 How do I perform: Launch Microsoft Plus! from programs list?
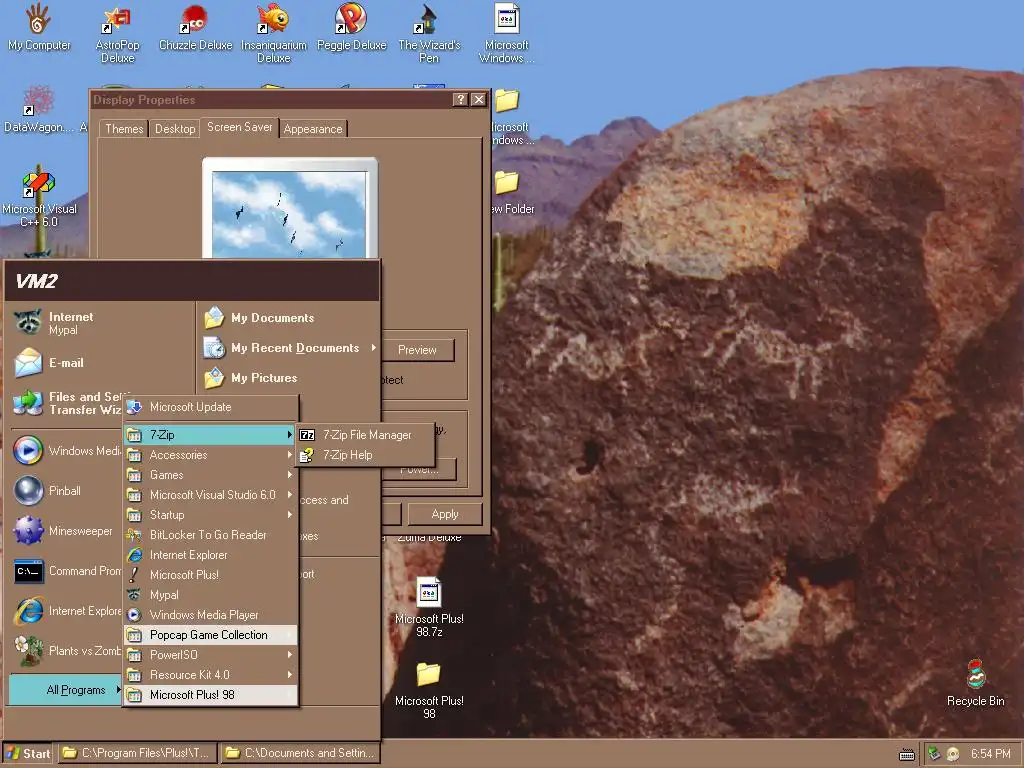click(210, 575)
